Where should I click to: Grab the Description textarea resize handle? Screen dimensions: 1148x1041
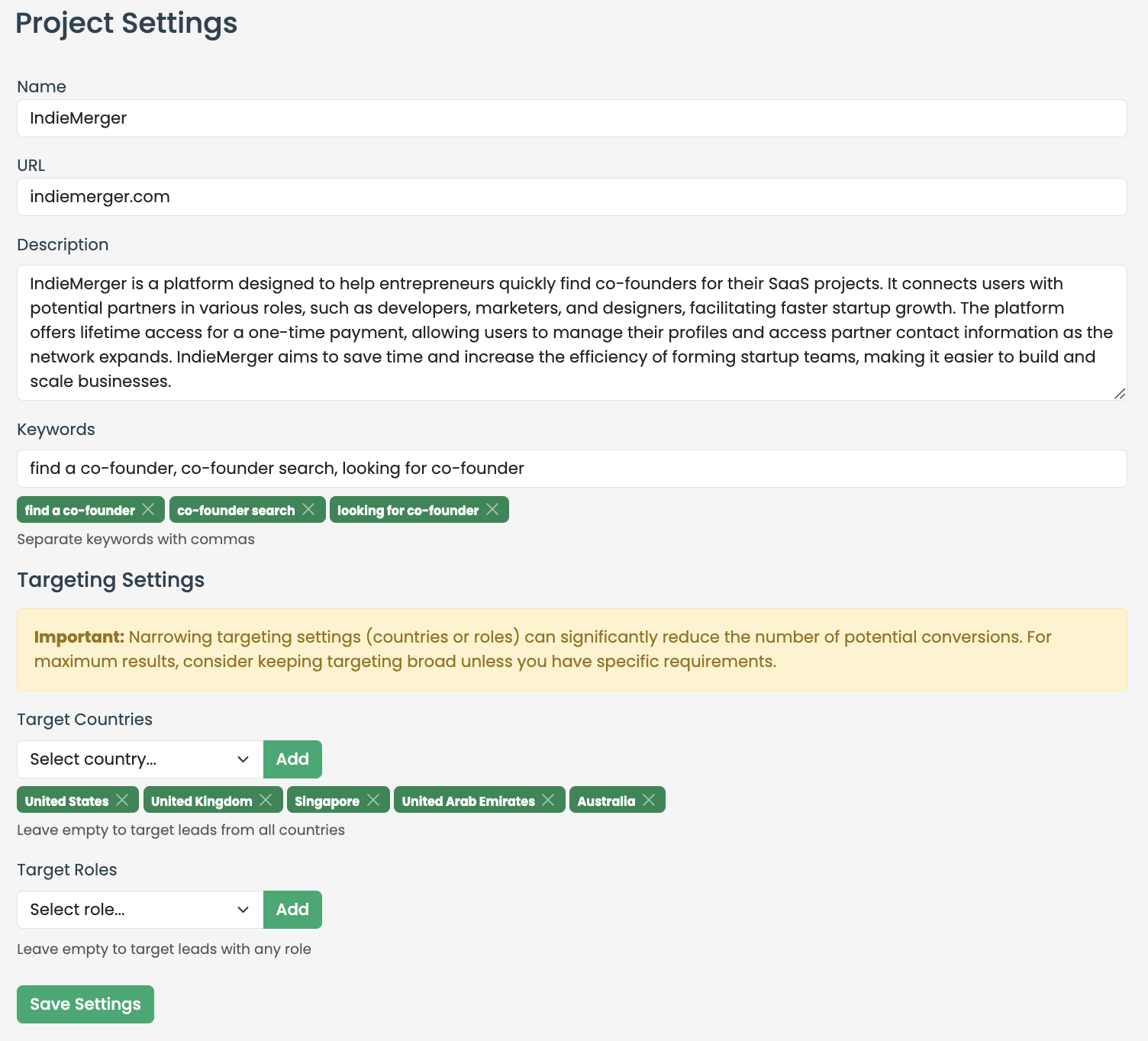tap(1120, 394)
